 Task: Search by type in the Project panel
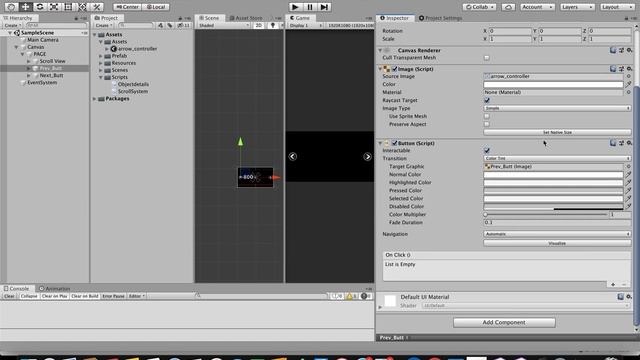tap(160, 25)
